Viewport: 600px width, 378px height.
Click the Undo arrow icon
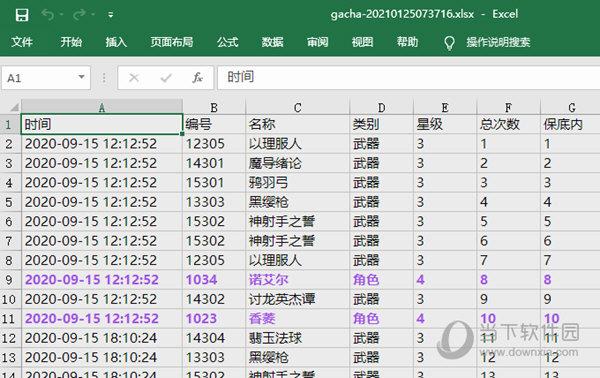coord(48,15)
